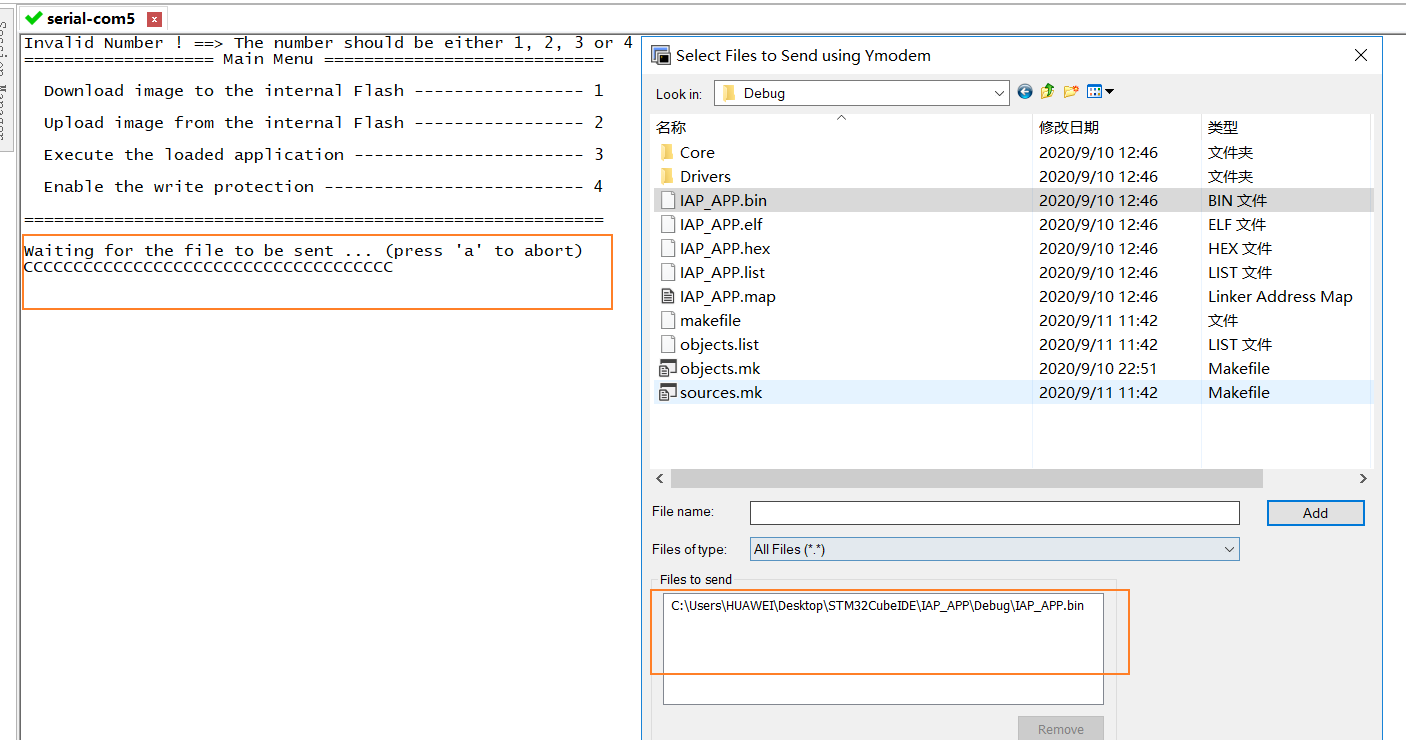Click the green checkmark on serial-com5 tab

(32, 17)
